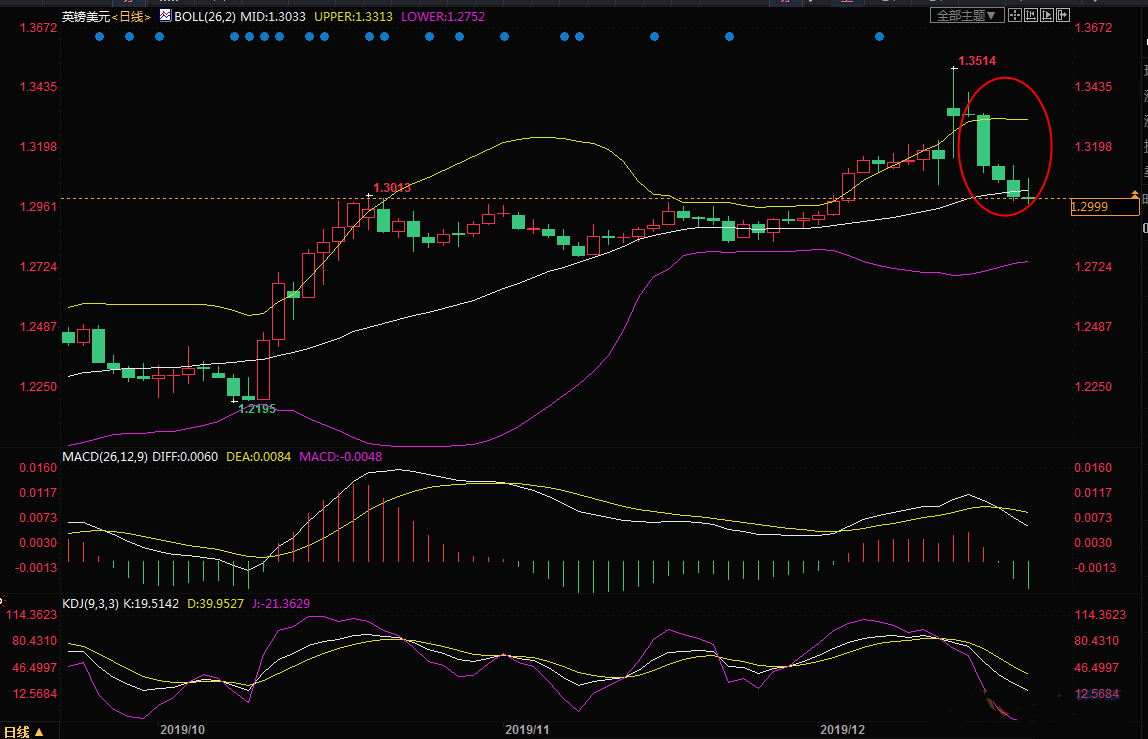Click the BOLL indicator chart icon
Screen dimensions: 1148x739
(x=165, y=16)
